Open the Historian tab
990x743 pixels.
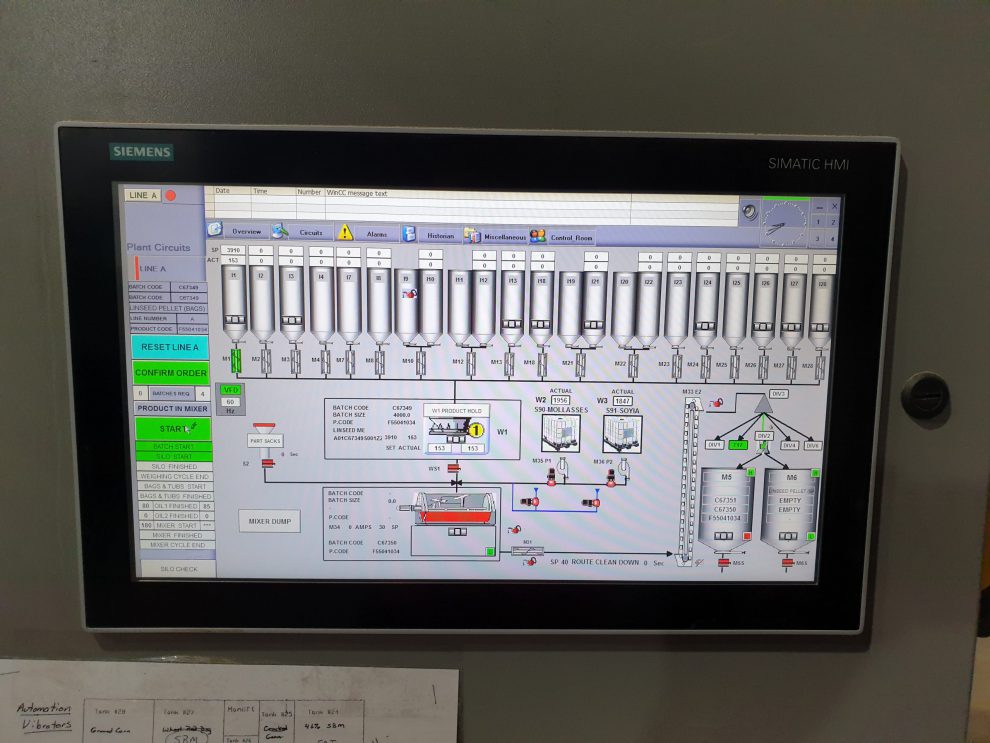click(440, 236)
